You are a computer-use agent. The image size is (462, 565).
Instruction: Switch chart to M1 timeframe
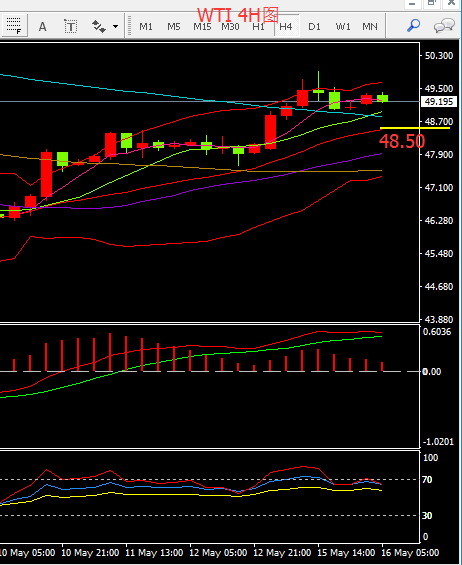pyautogui.click(x=146, y=27)
